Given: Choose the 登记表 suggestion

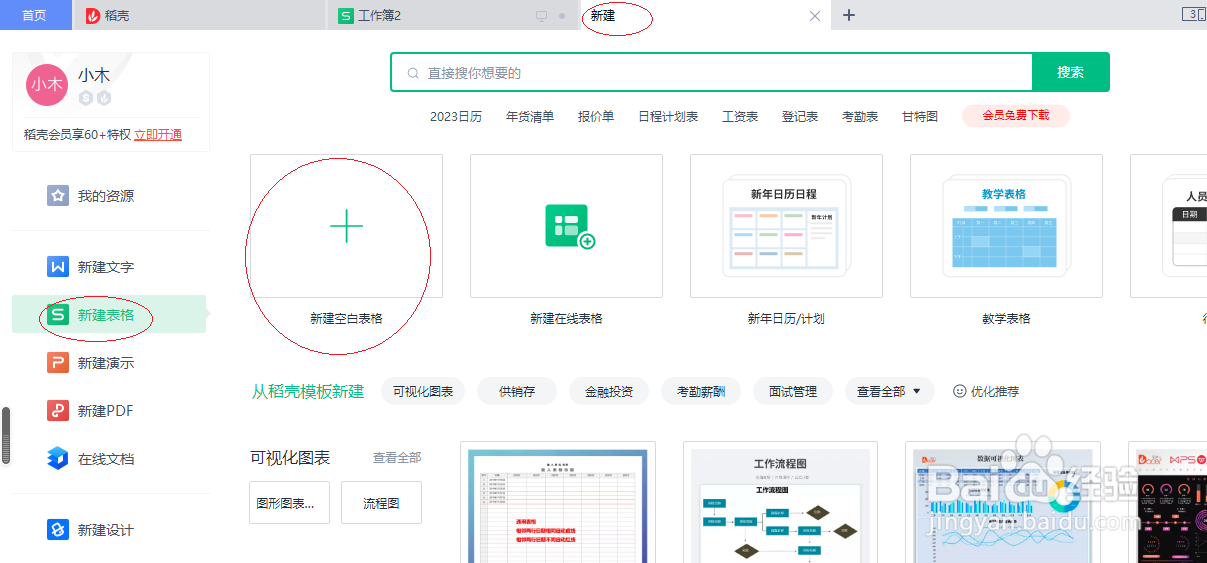Looking at the screenshot, I should (800, 117).
